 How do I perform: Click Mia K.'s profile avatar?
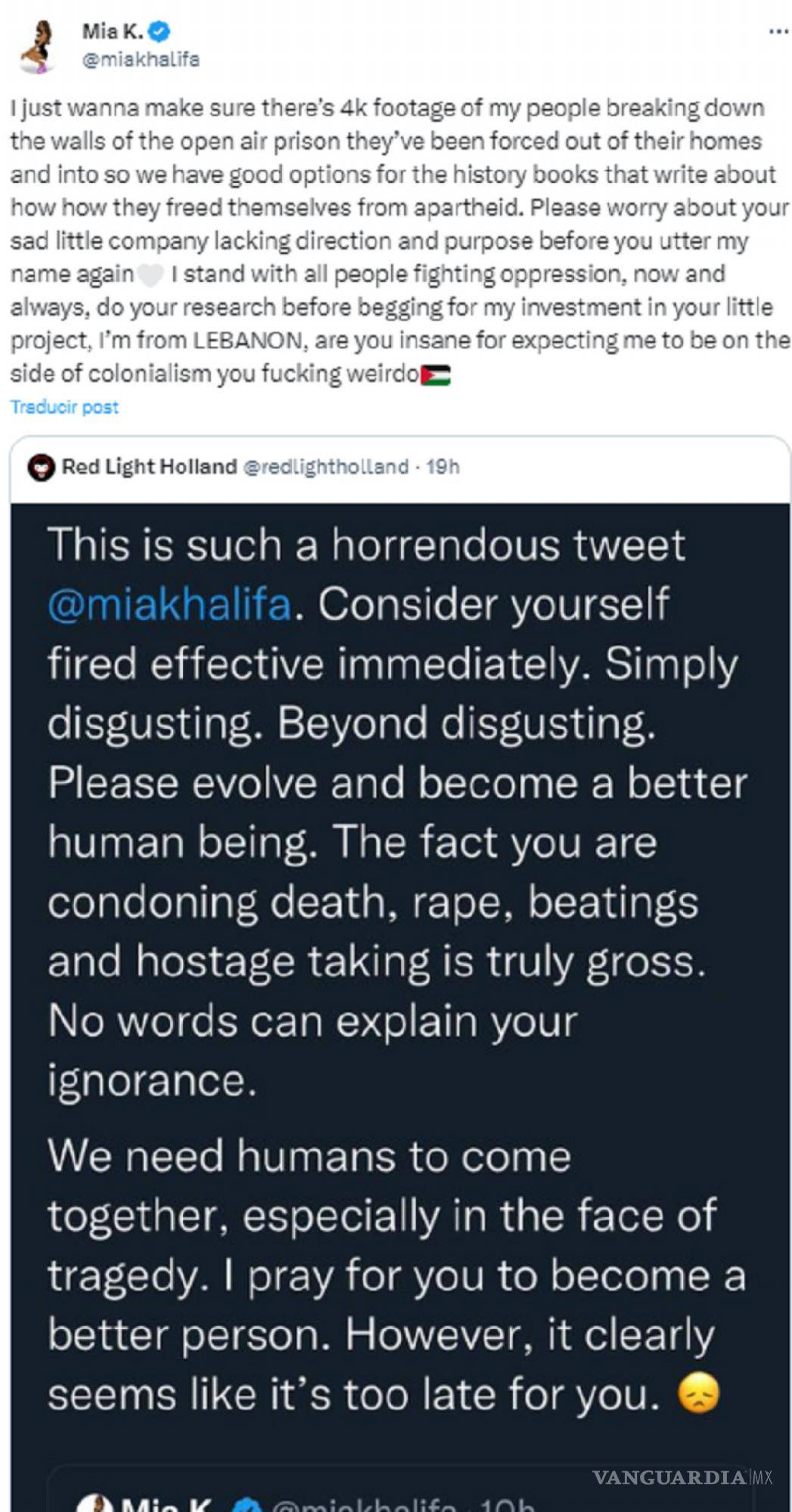(37, 46)
